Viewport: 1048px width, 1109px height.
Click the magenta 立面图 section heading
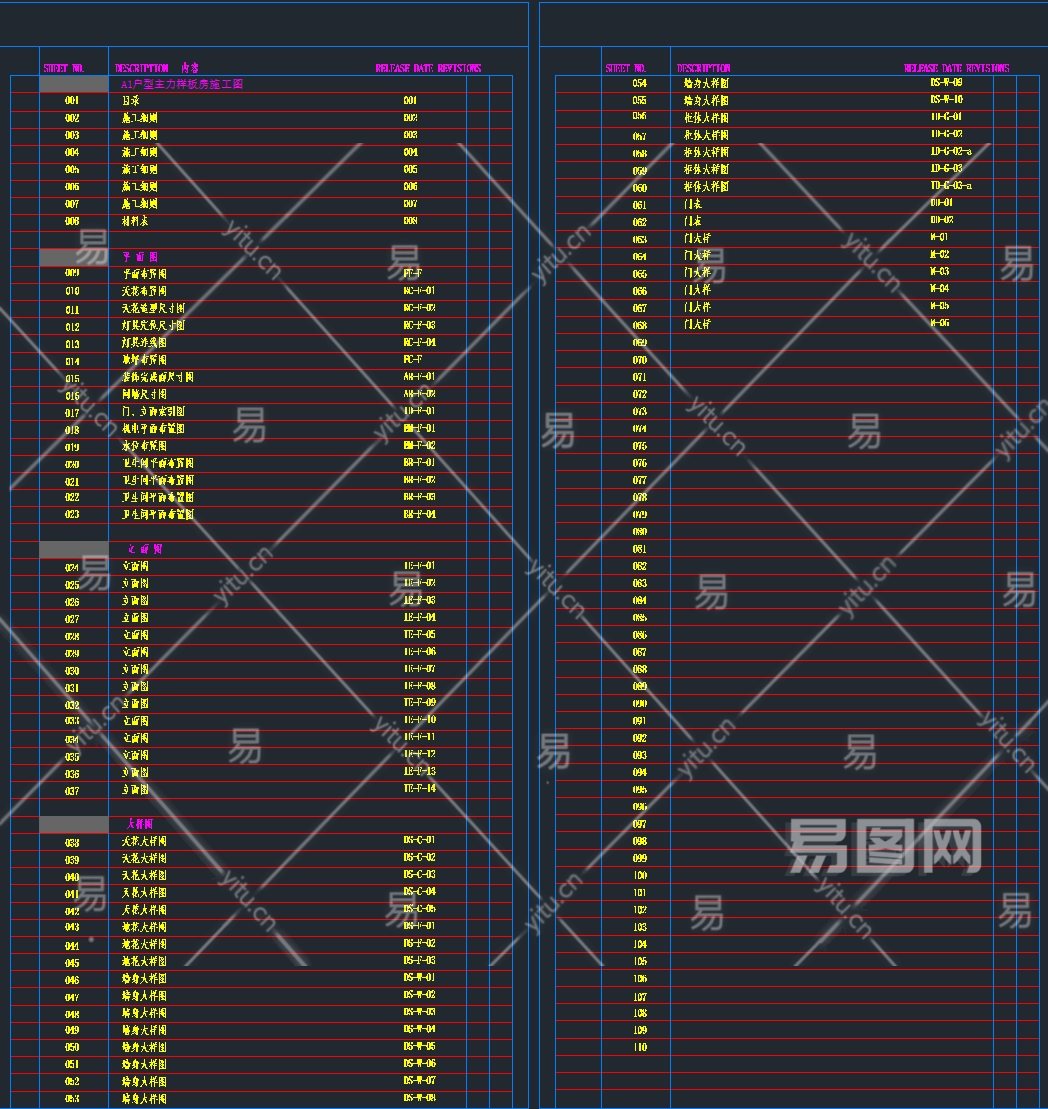(145, 549)
